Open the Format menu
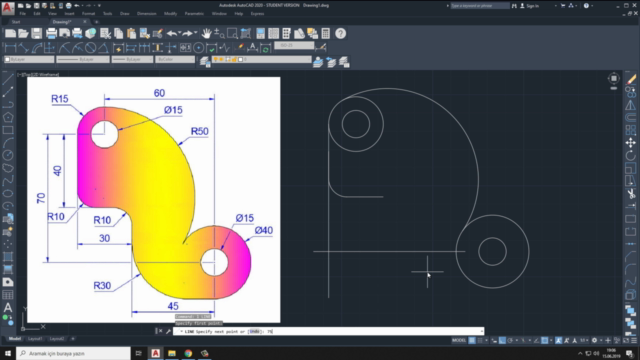This screenshot has height=360, width=640. pos(88,13)
